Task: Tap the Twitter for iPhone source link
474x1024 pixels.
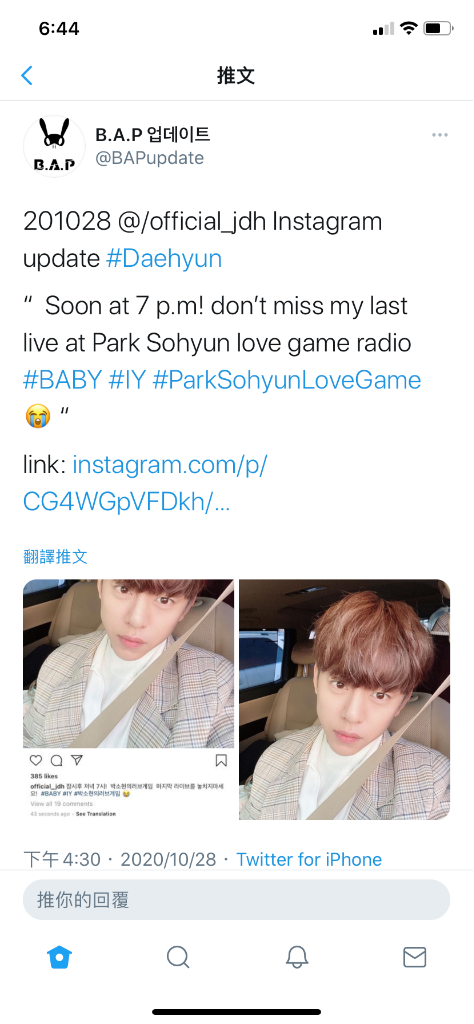Action: pyautogui.click(x=309, y=859)
